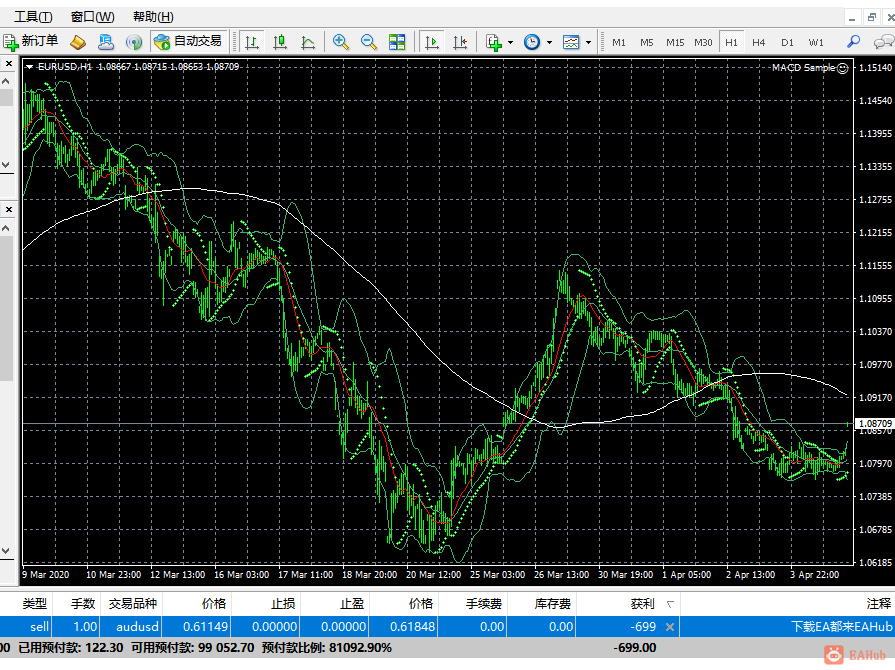895x670 pixels.
Task: Zoom out of the chart
Action: click(369, 42)
